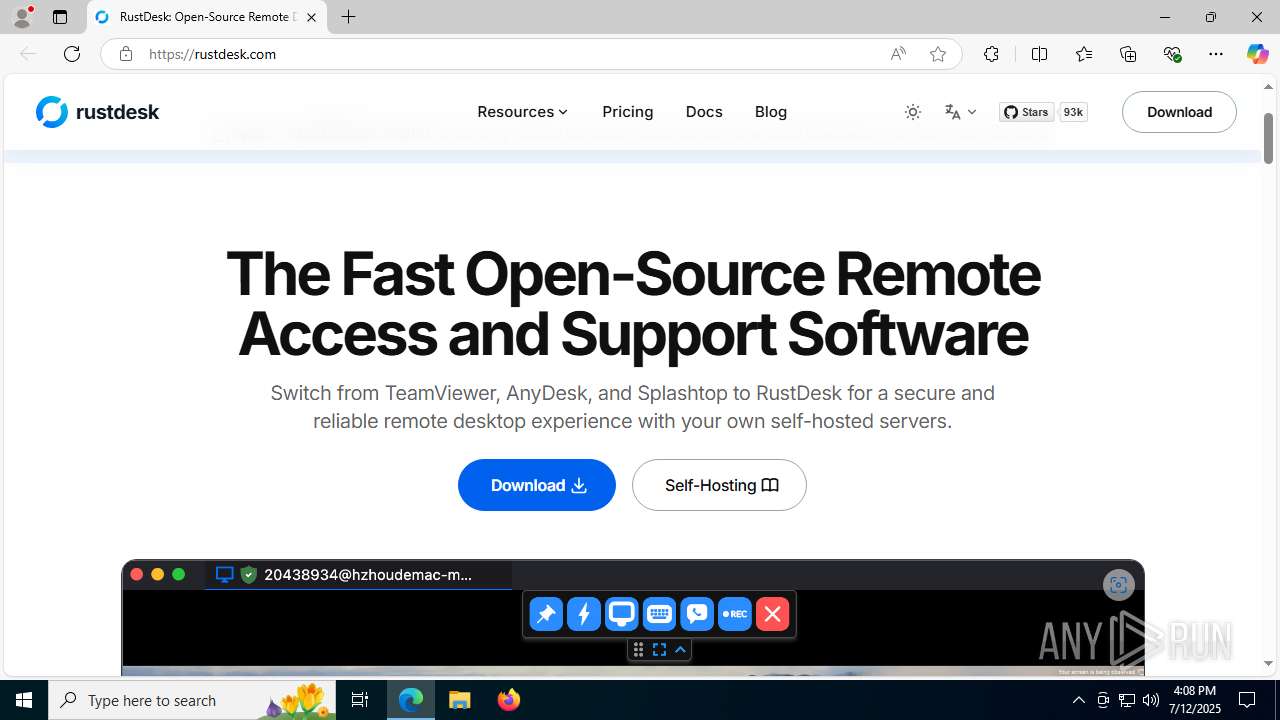1280x720 pixels.
Task: Click the green maximize dot of the preview window
Action: coord(178,574)
